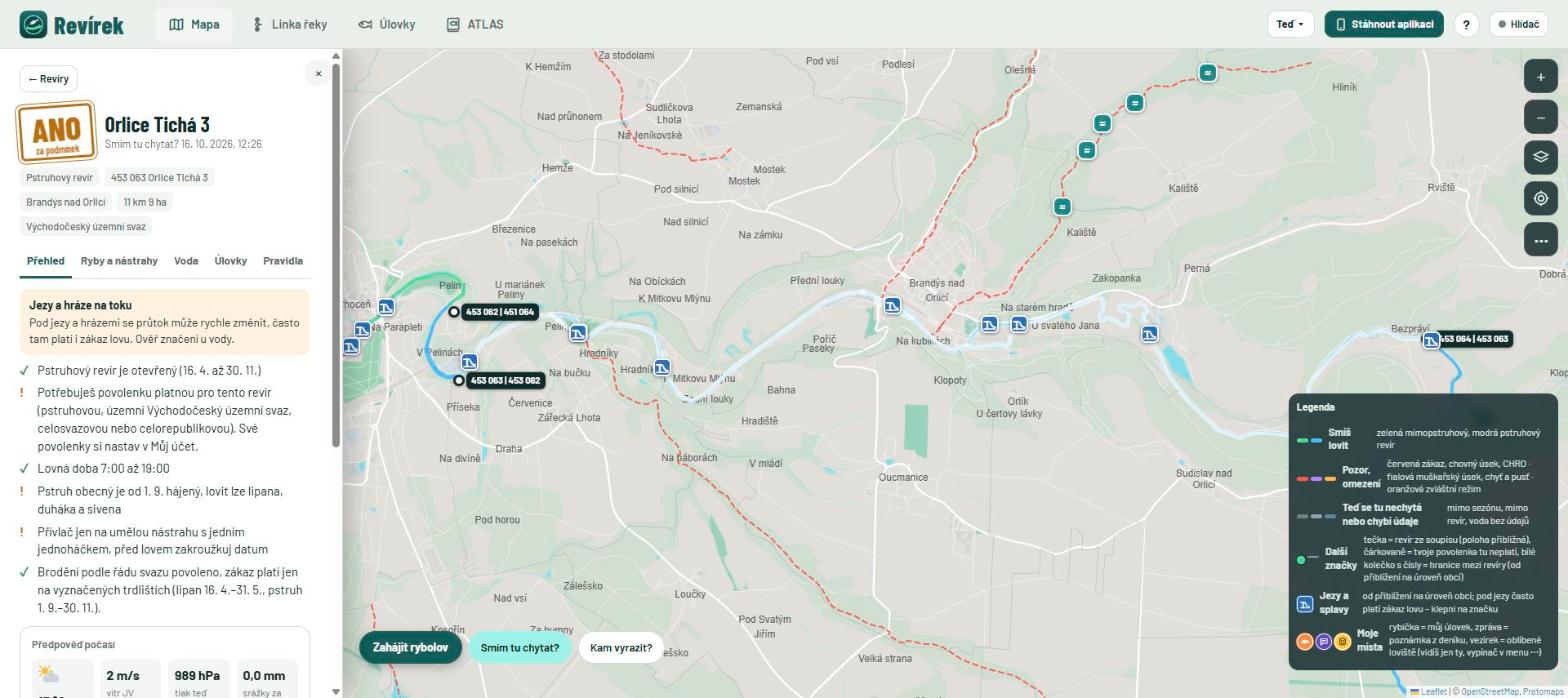Center the map on my location
The width and height of the screenshot is (1568, 698).
pyautogui.click(x=1541, y=198)
